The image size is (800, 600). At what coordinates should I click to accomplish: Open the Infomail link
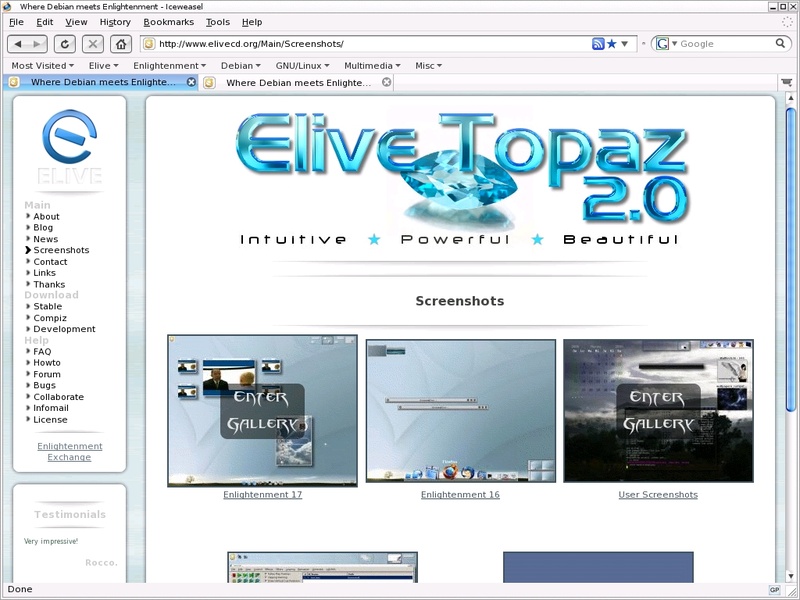(x=51, y=408)
